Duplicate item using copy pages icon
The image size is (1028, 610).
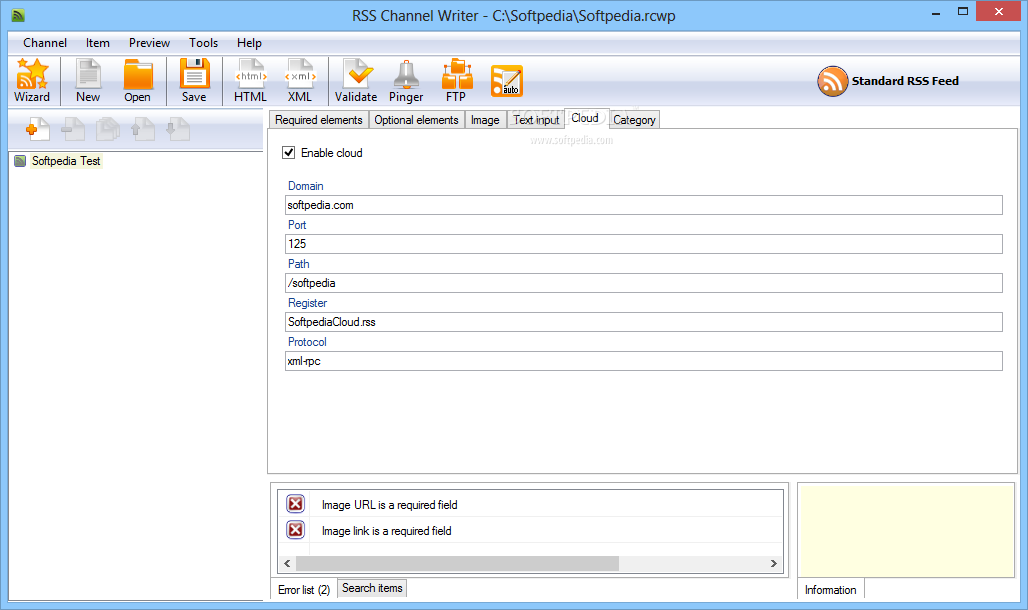click(108, 129)
